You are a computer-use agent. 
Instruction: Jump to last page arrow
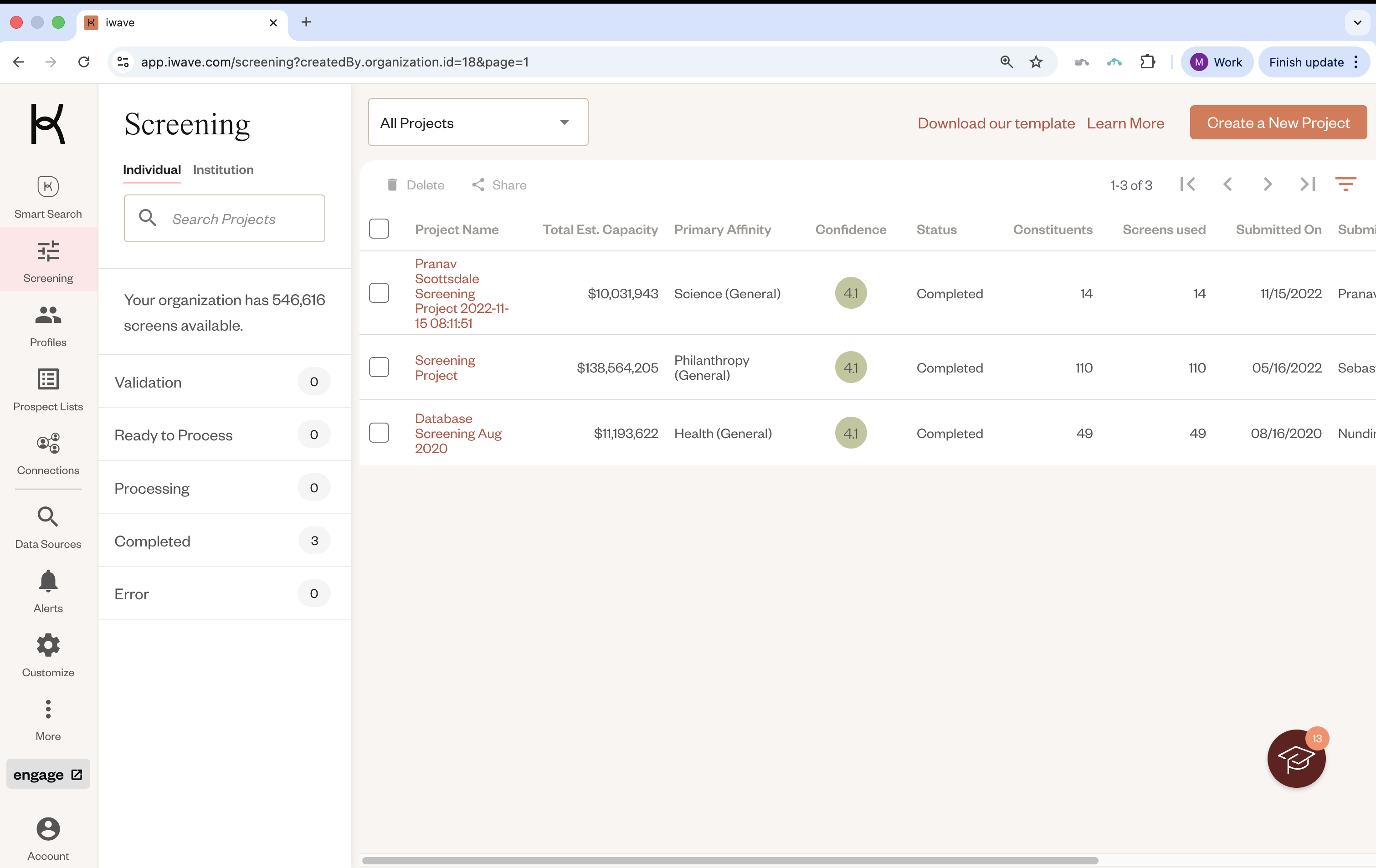coord(1308,184)
